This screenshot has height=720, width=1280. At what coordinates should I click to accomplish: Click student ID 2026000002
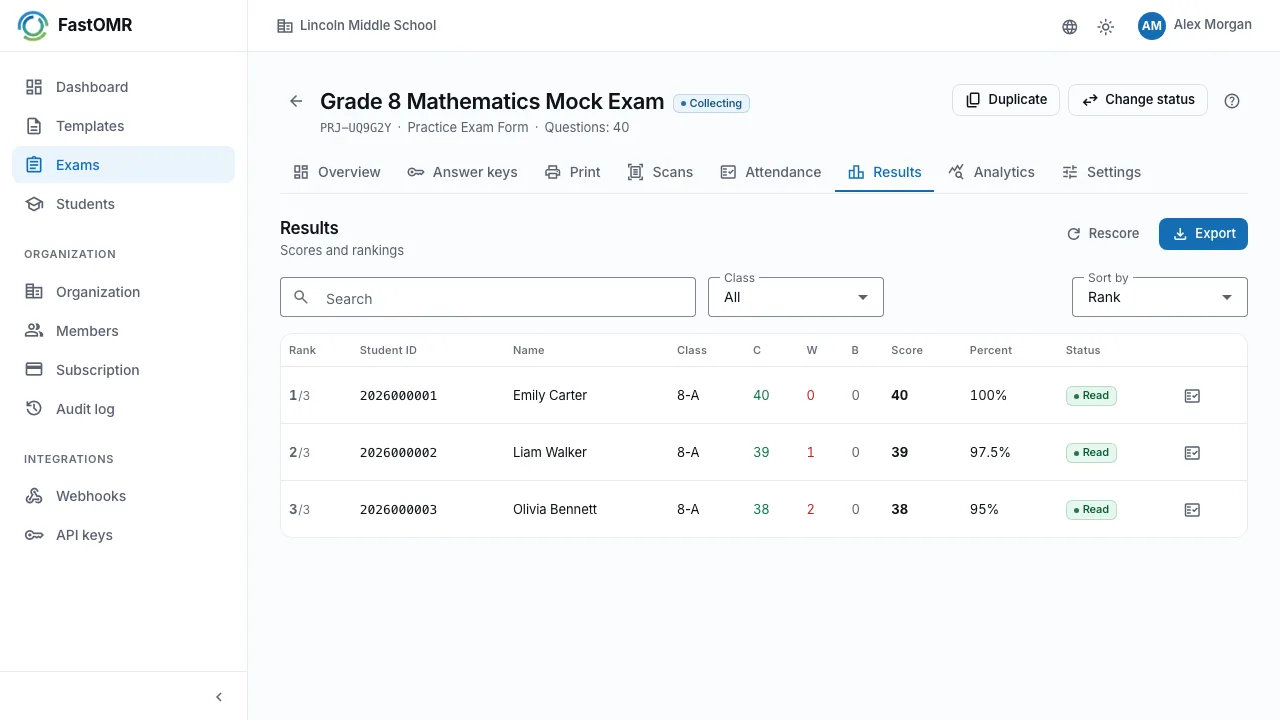tap(398, 453)
